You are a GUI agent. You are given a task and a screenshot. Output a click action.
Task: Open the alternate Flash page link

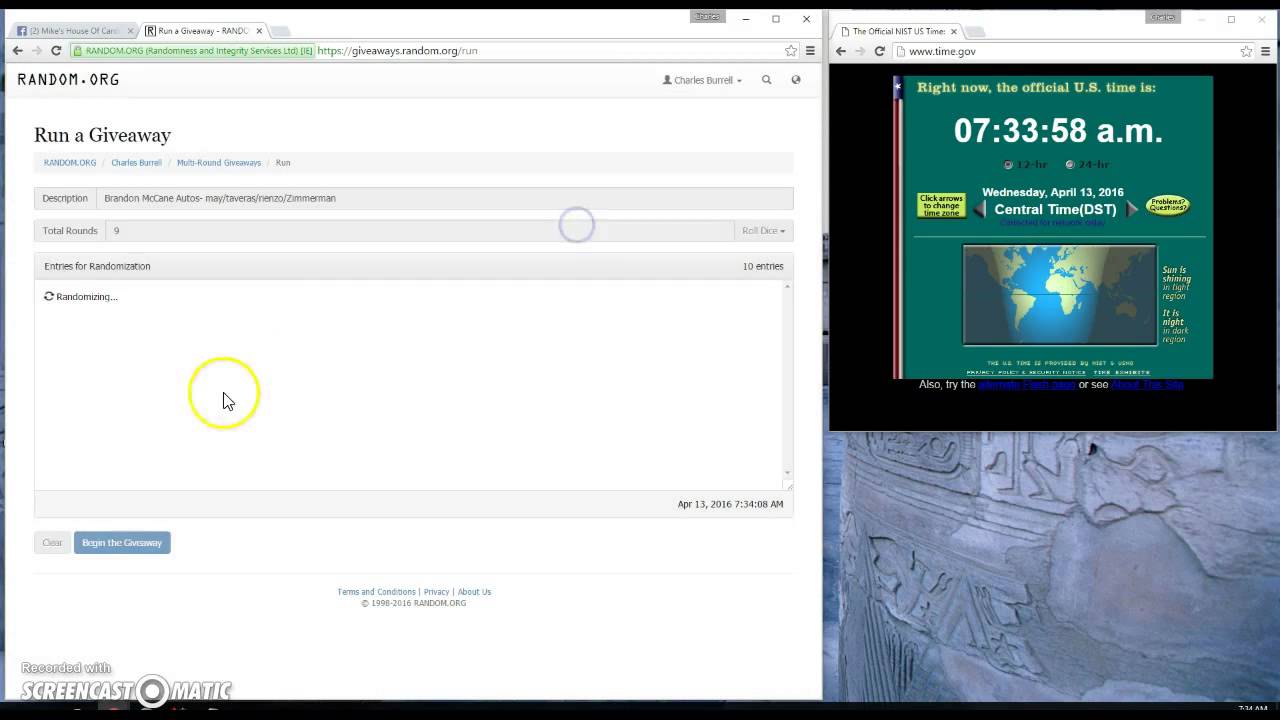click(1027, 385)
